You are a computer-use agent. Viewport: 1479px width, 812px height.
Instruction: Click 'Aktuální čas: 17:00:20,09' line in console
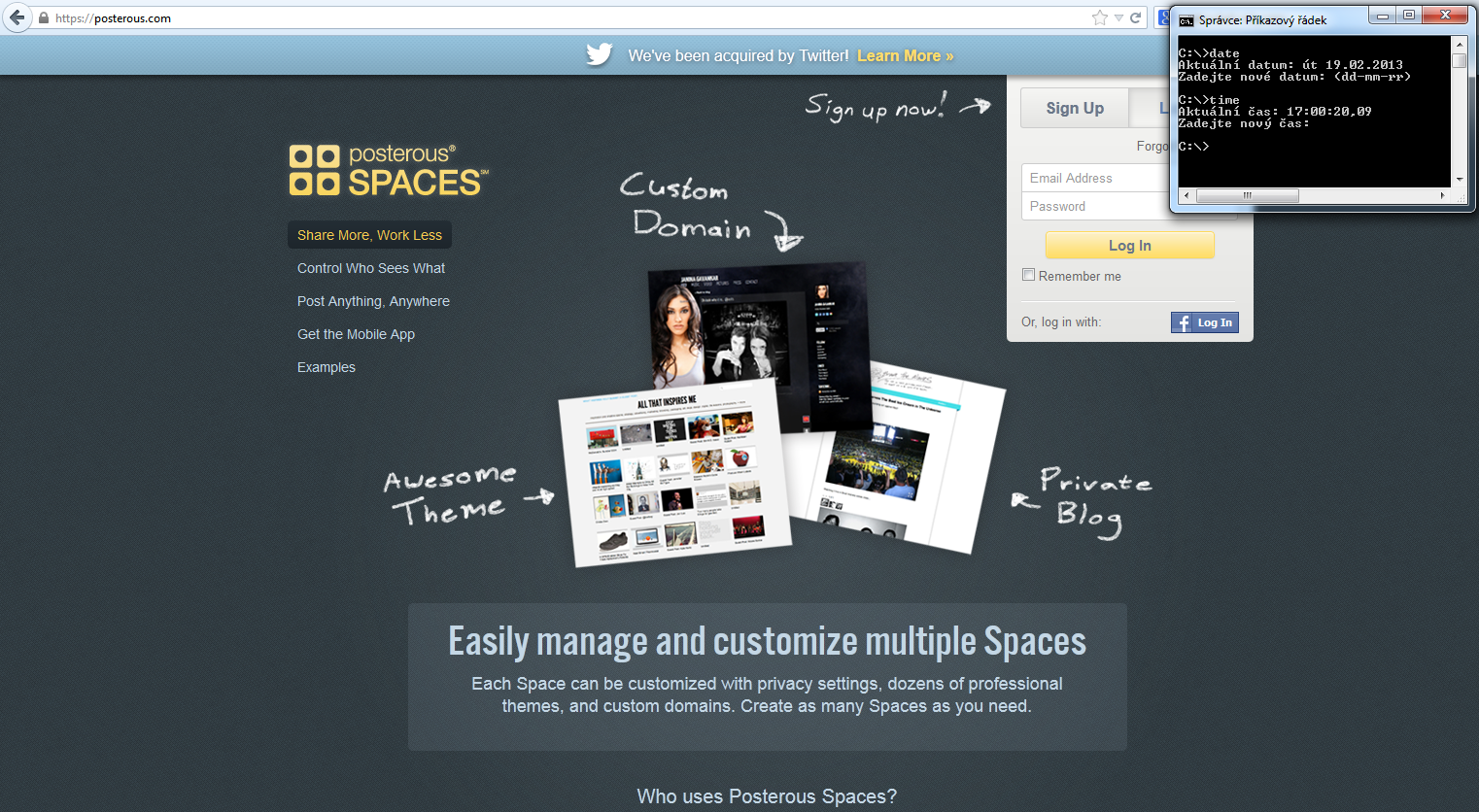point(1275,112)
